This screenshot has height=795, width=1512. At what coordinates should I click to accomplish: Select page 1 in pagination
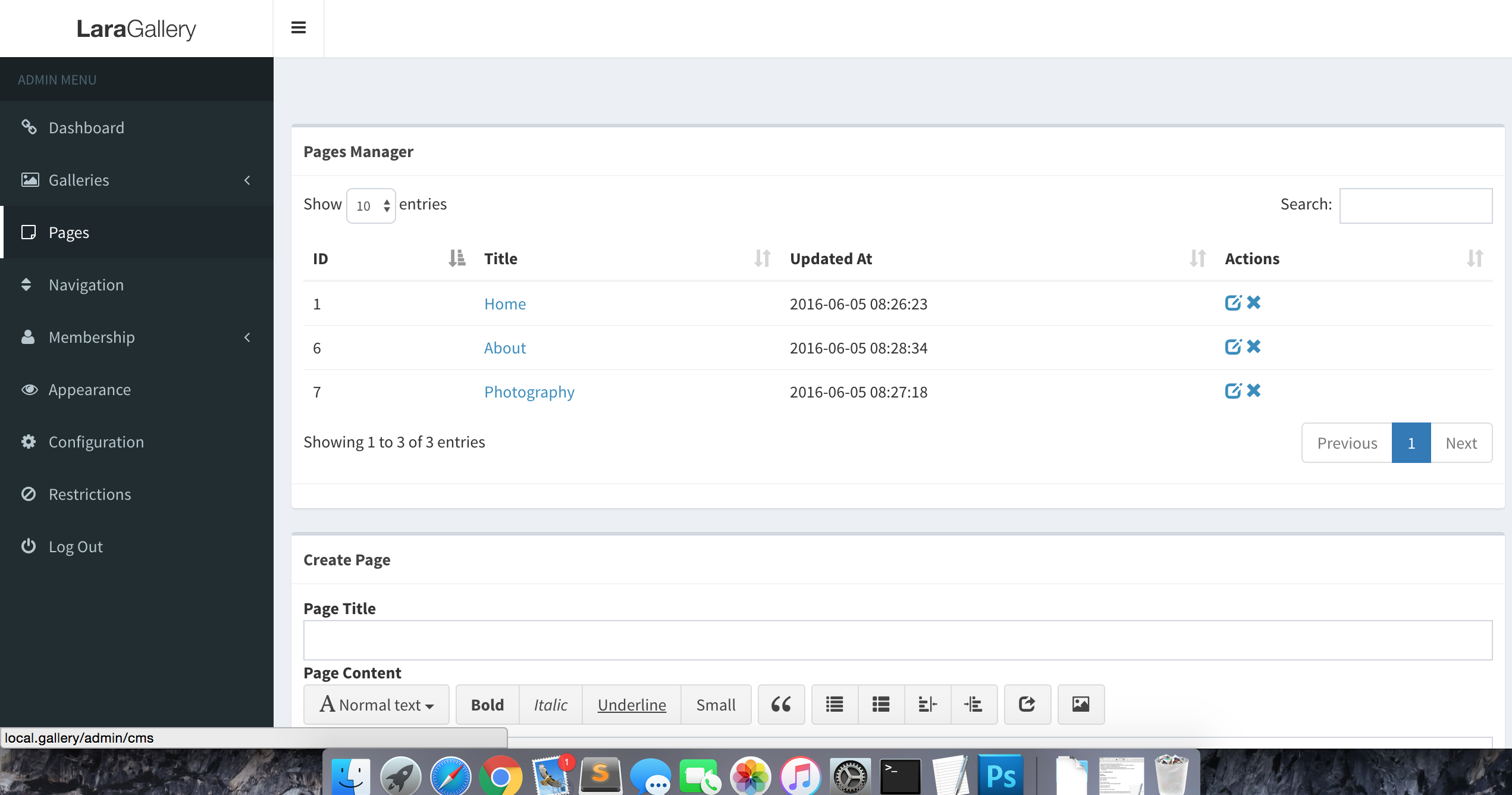1411,443
